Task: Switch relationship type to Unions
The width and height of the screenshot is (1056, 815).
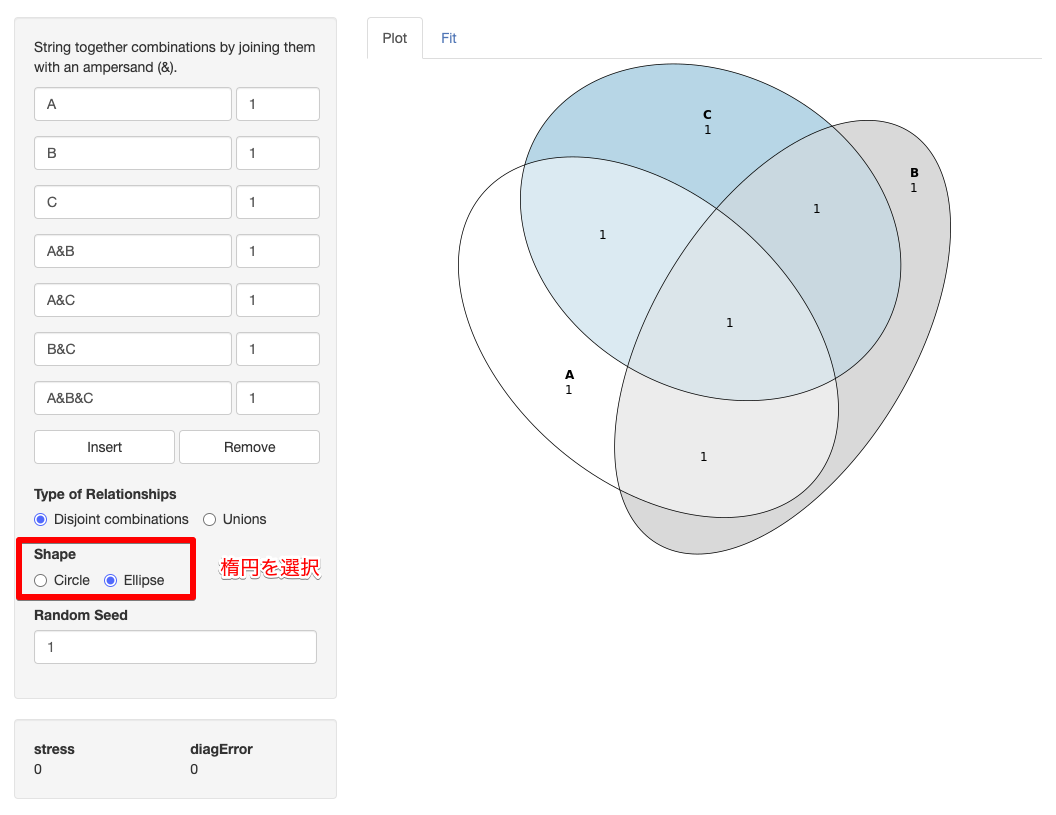Action: click(210, 519)
